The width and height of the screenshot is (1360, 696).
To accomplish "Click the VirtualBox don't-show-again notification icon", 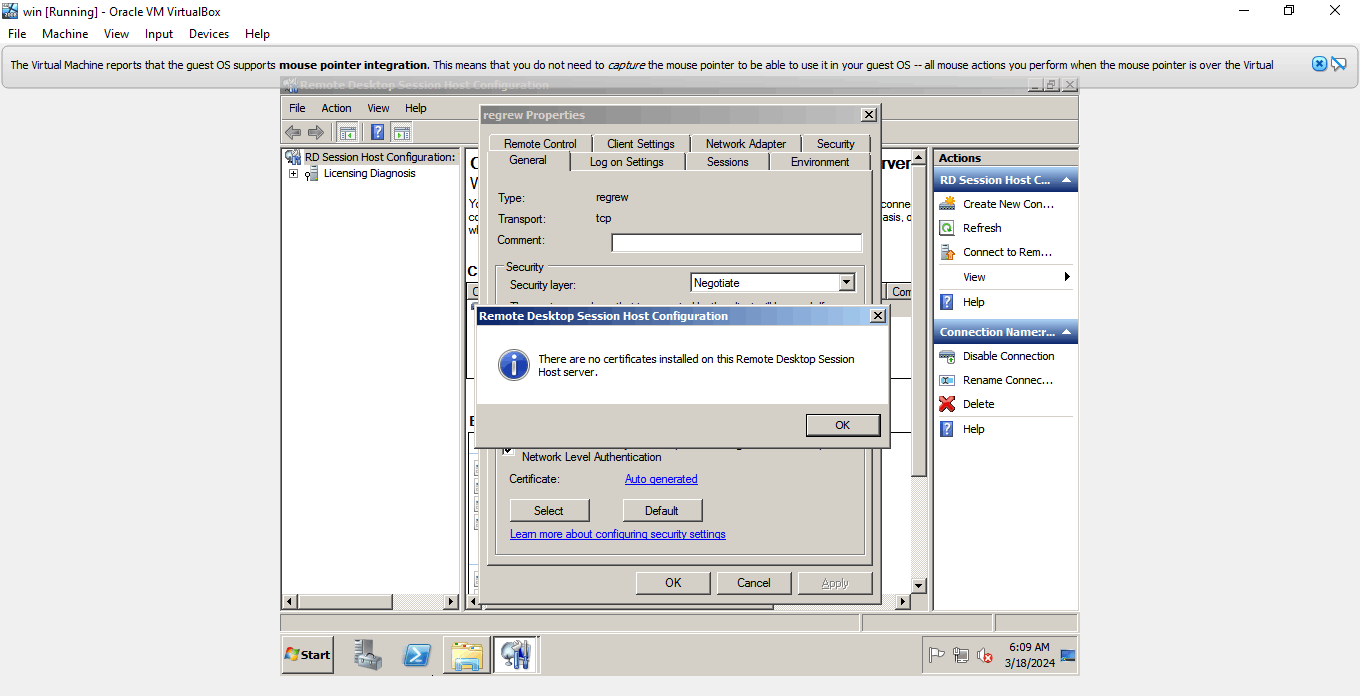I will click(x=1338, y=64).
